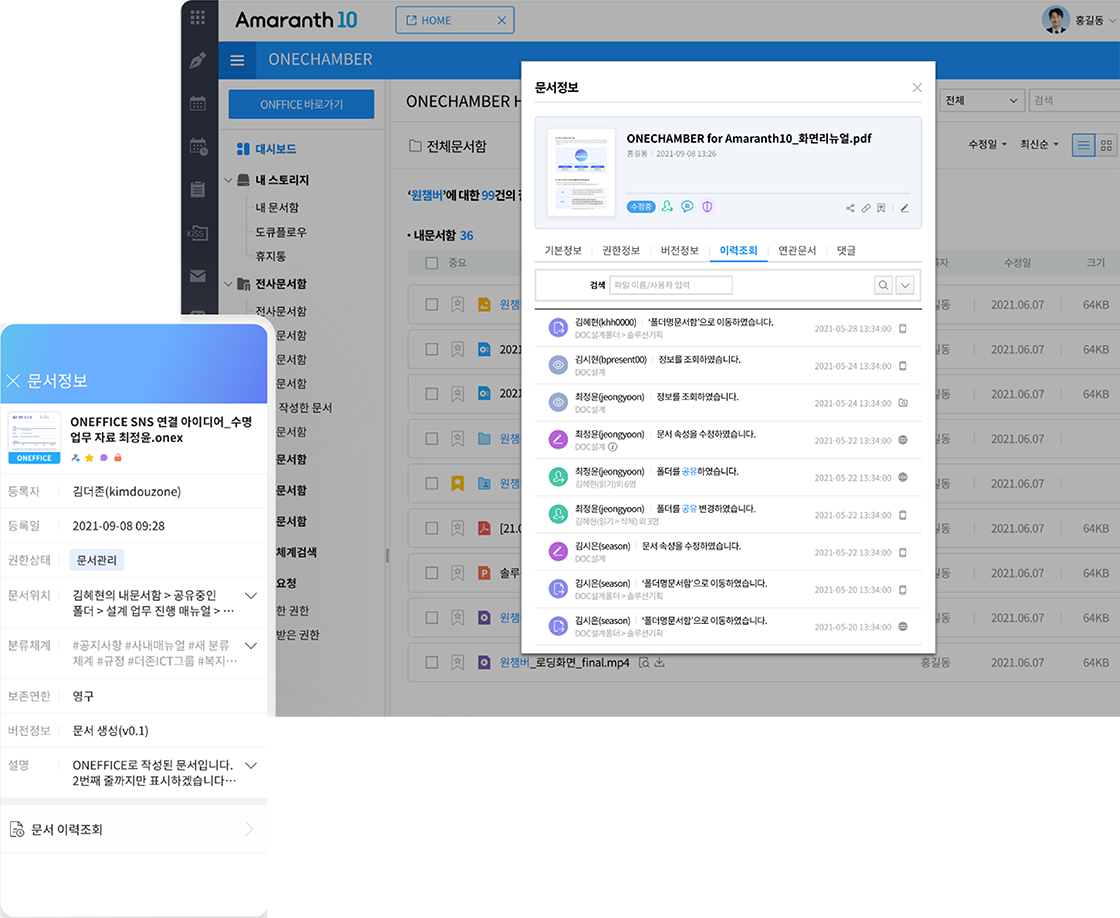This screenshot has width=1120, height=918.
Task: Expand the 문서위치 row chevron in mobile panel
Action: pyautogui.click(x=251, y=595)
